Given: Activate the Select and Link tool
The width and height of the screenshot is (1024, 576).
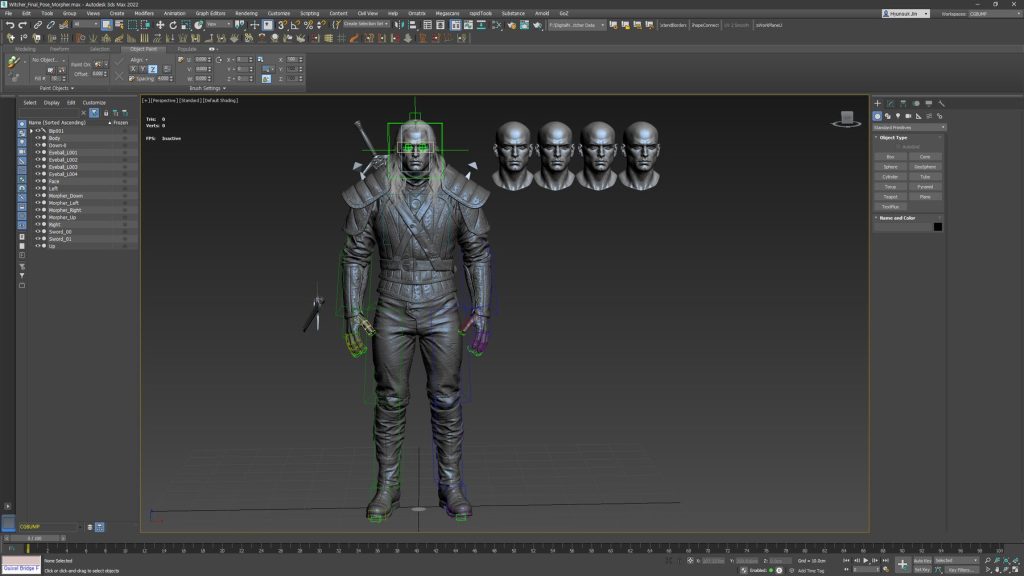Looking at the screenshot, I should click(x=38, y=25).
